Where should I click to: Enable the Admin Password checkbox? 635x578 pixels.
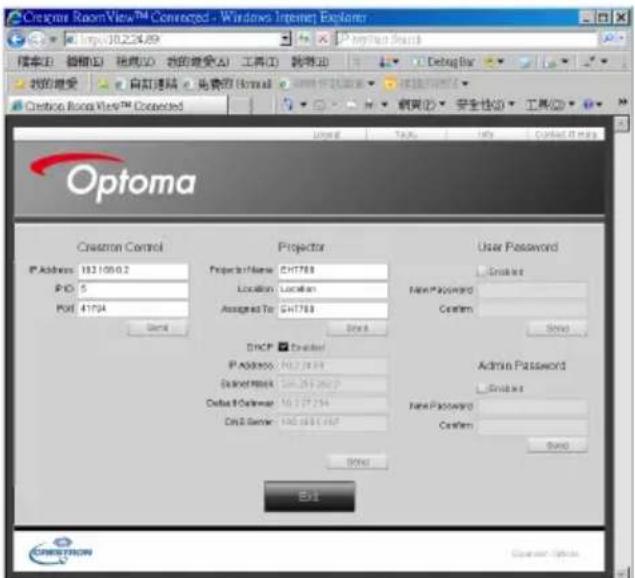coord(482,388)
